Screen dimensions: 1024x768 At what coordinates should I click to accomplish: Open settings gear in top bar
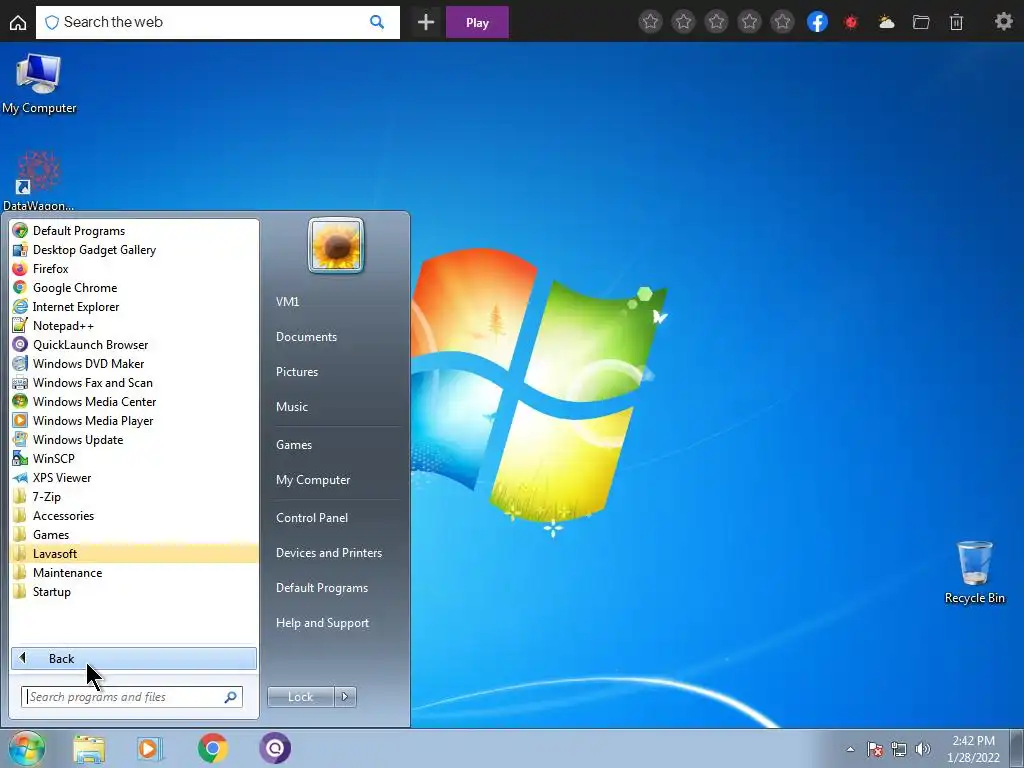1003,22
